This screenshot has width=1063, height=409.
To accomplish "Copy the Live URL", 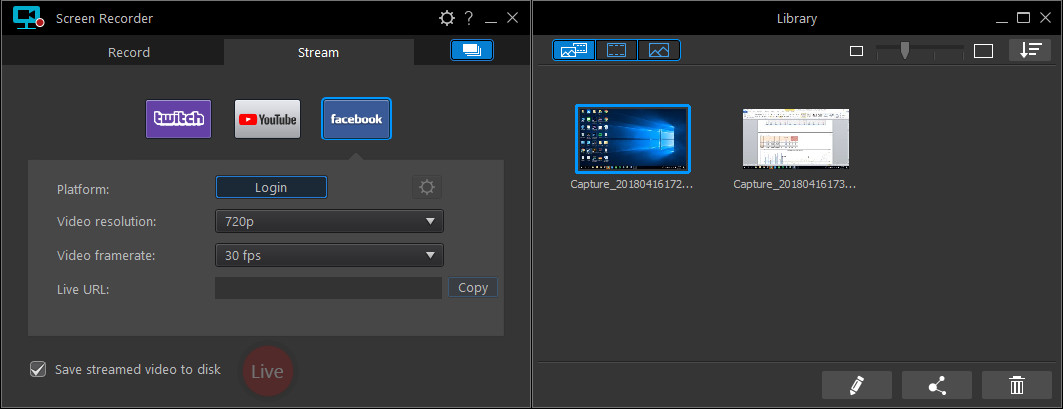I will pos(472,288).
